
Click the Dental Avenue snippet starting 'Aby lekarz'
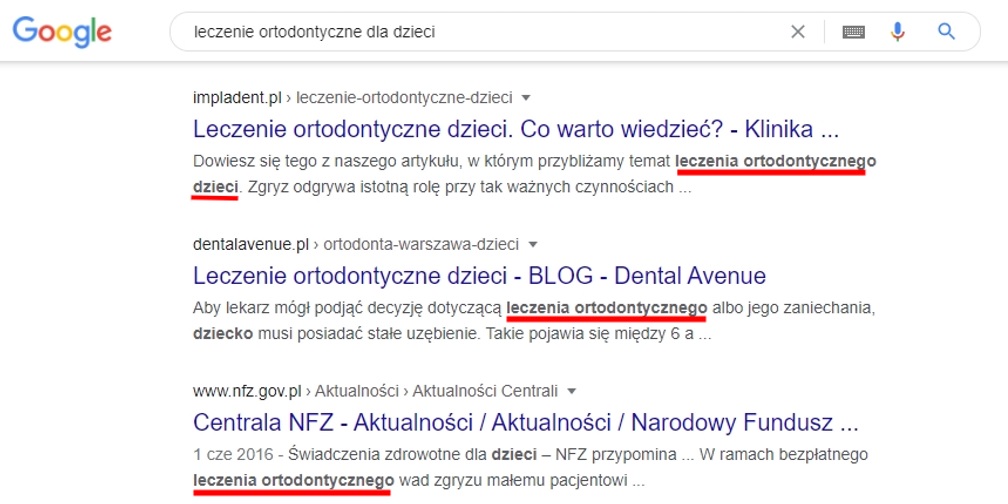pos(350,307)
